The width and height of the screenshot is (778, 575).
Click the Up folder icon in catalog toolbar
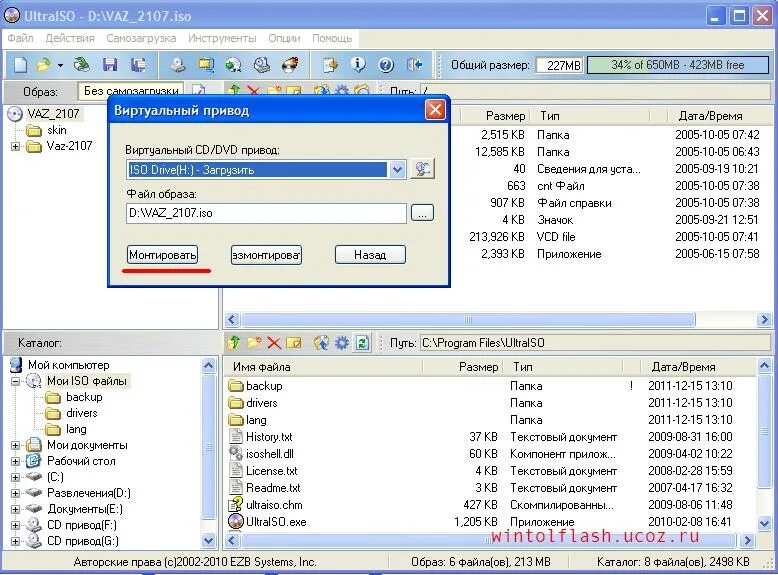(234, 342)
